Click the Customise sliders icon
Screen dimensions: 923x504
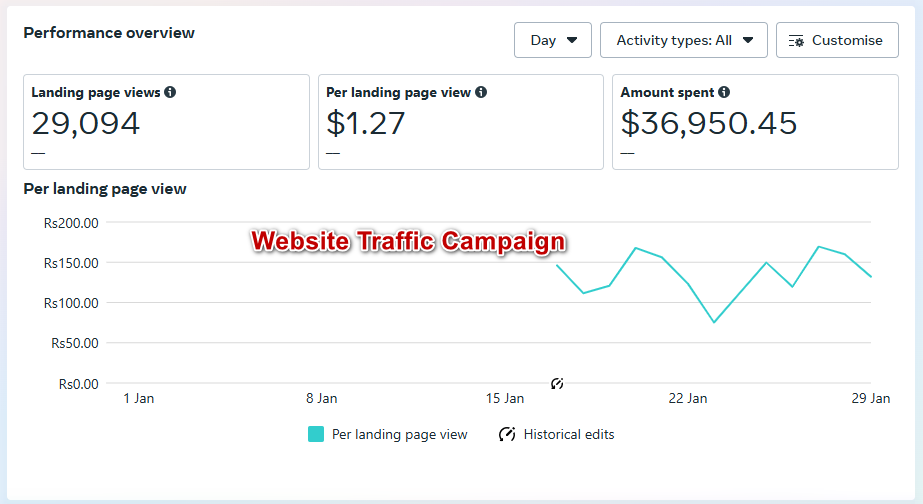(x=796, y=41)
